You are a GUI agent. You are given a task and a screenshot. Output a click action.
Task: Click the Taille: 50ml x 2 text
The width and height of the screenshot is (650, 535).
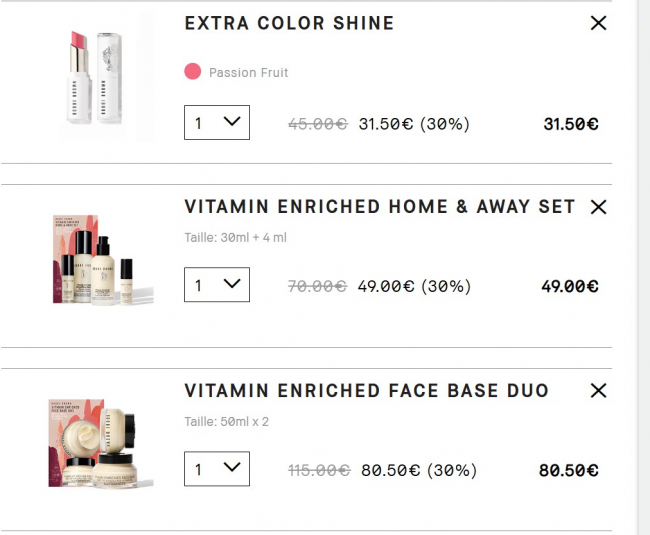[x=227, y=422]
